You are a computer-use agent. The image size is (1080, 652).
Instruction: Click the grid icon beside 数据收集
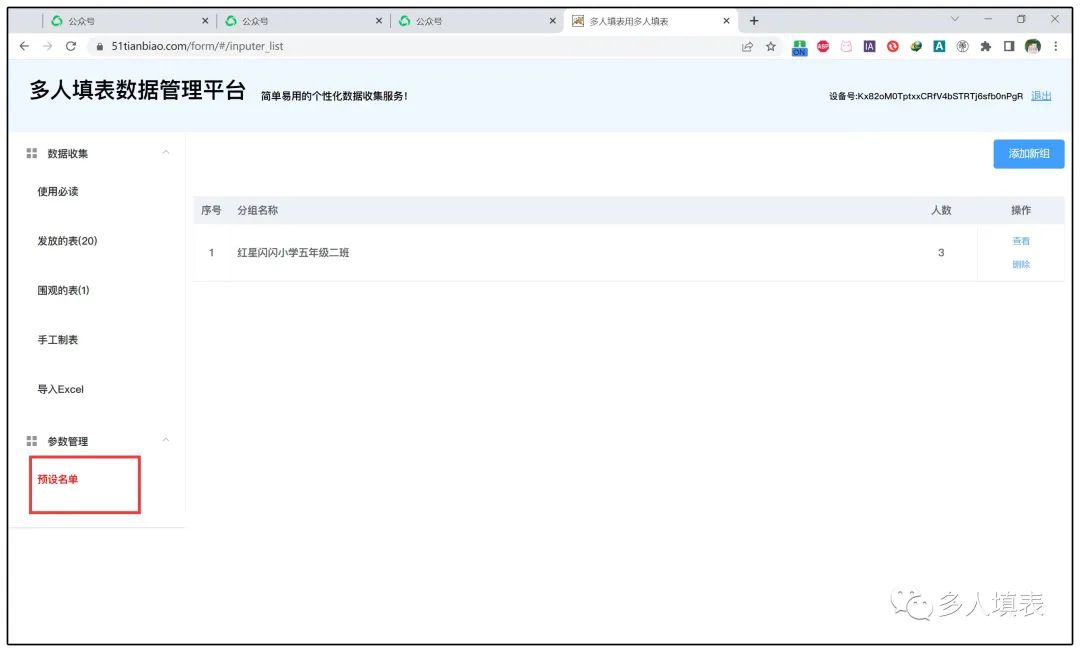32,153
